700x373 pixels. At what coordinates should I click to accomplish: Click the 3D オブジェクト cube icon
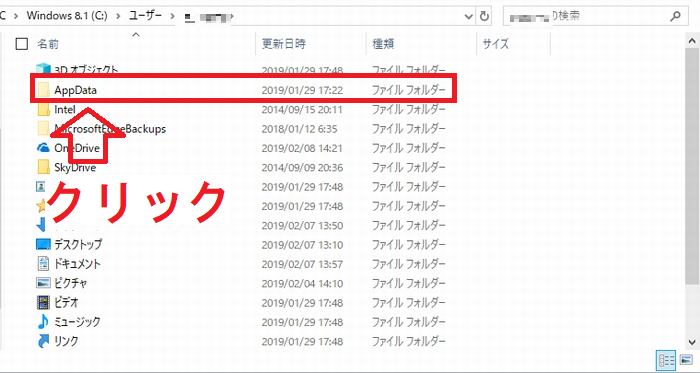coord(43,69)
